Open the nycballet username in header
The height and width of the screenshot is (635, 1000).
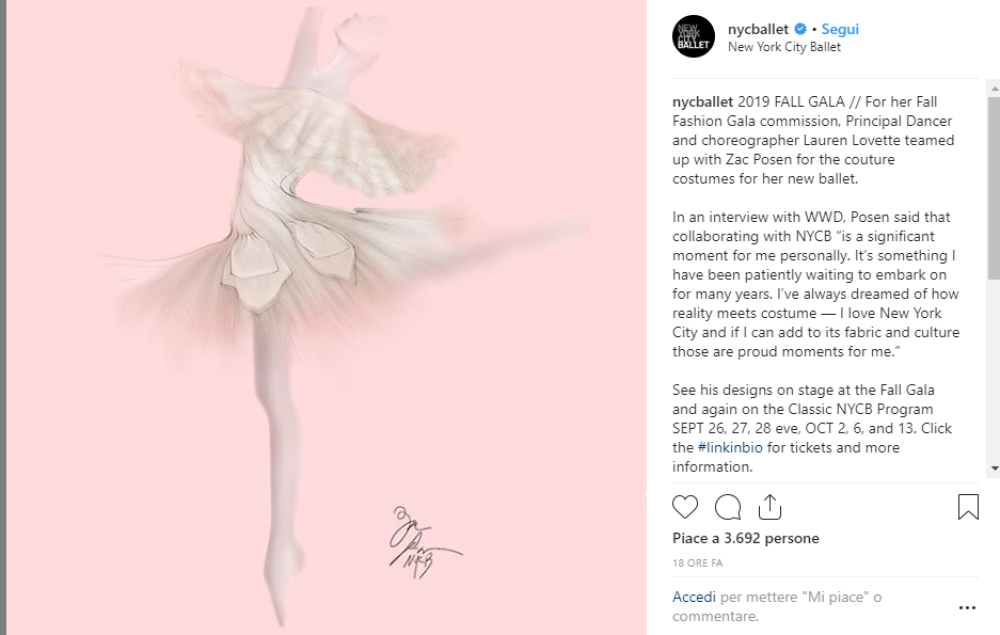tap(758, 29)
